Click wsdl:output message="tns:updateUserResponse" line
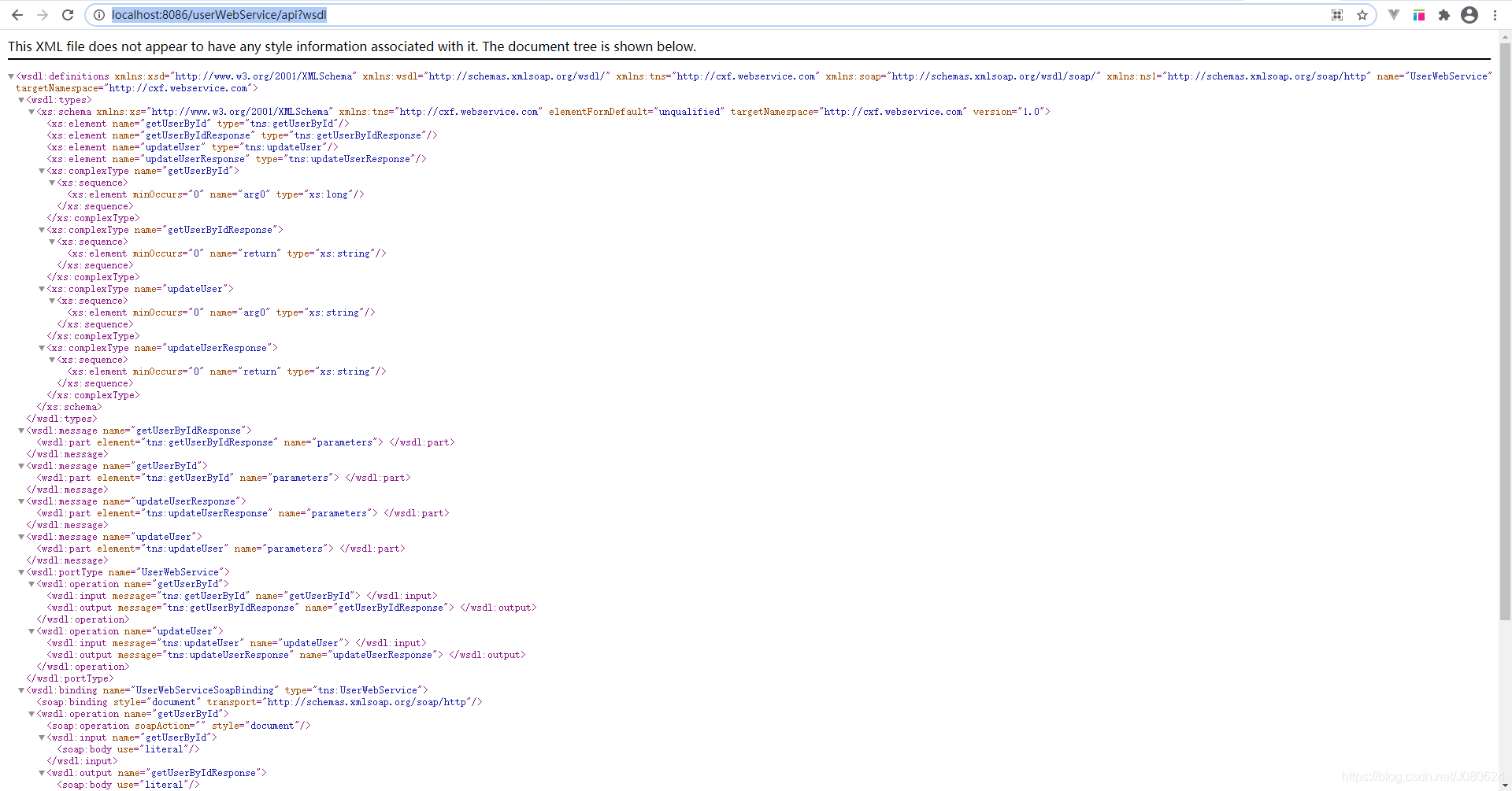Screen dimensions: 1512x791 pos(286,655)
